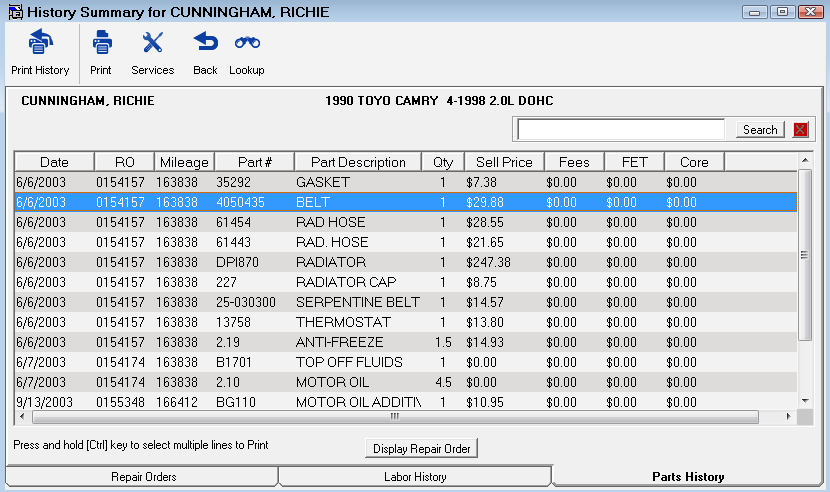Click part number 25-030300 cell
The width and height of the screenshot is (830, 492).
tap(246, 302)
